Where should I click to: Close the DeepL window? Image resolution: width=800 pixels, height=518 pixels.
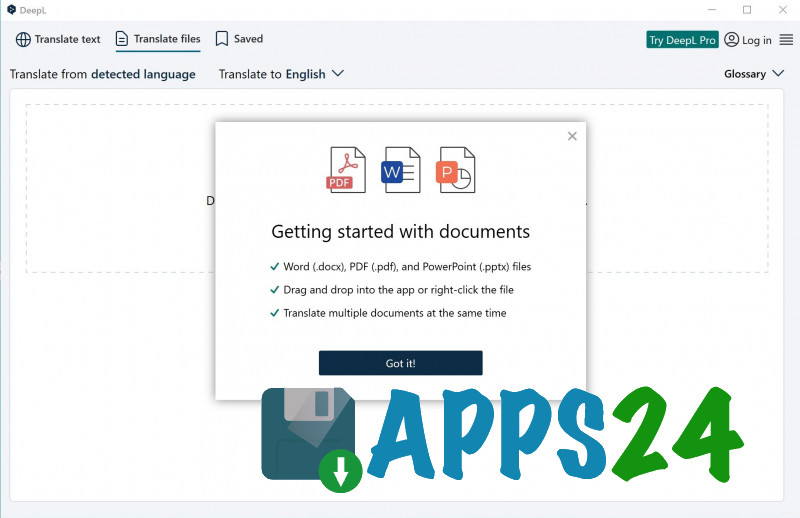tap(783, 10)
